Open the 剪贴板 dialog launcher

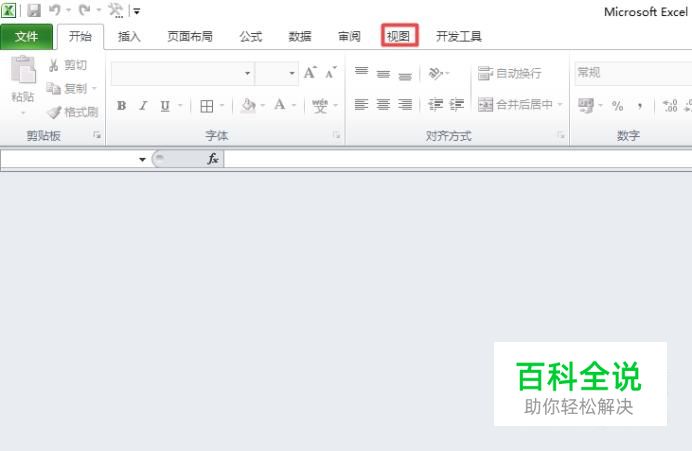(97, 135)
